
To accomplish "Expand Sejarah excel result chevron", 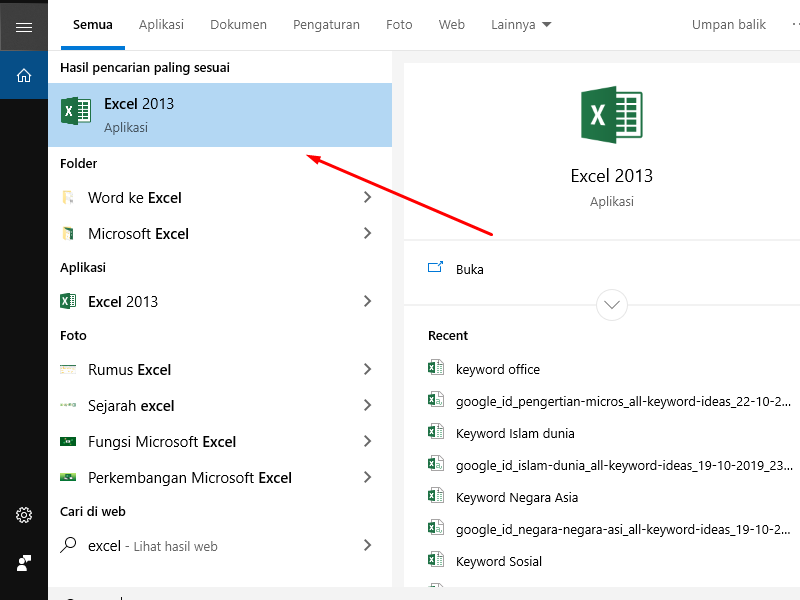I will tap(367, 406).
